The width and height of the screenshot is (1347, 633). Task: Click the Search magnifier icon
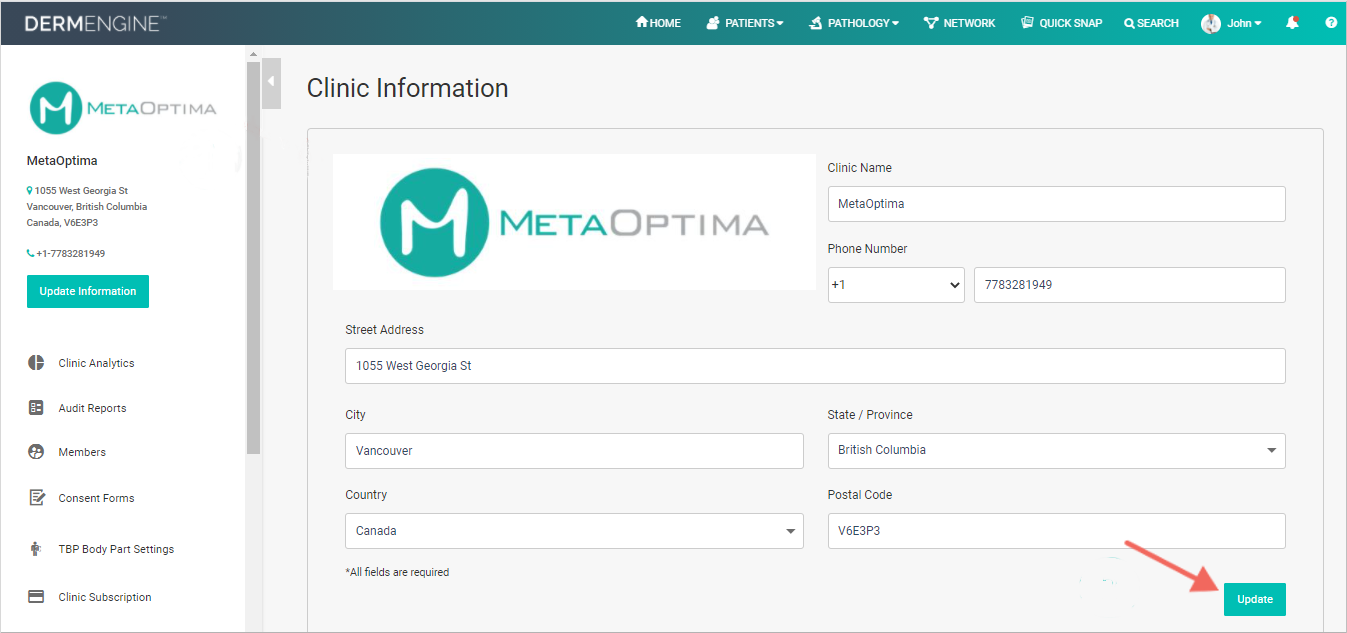pos(1129,23)
